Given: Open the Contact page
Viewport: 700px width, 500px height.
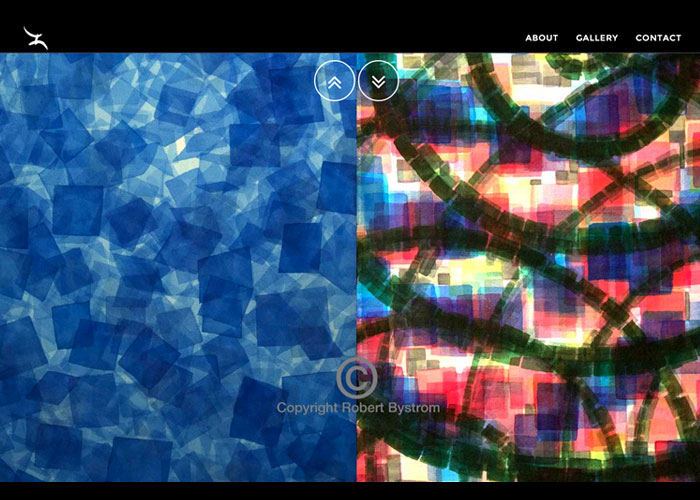Looking at the screenshot, I should (658, 38).
